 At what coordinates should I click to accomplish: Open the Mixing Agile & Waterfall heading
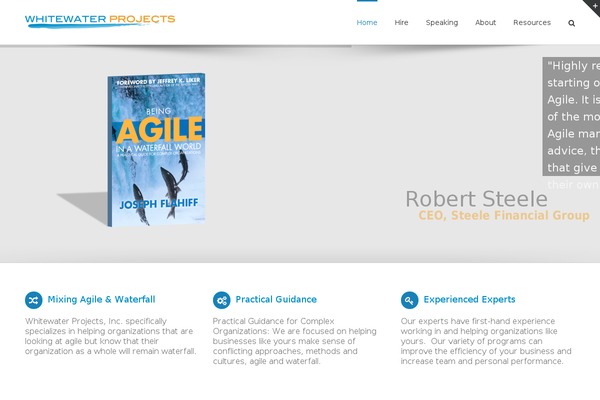pos(101,299)
